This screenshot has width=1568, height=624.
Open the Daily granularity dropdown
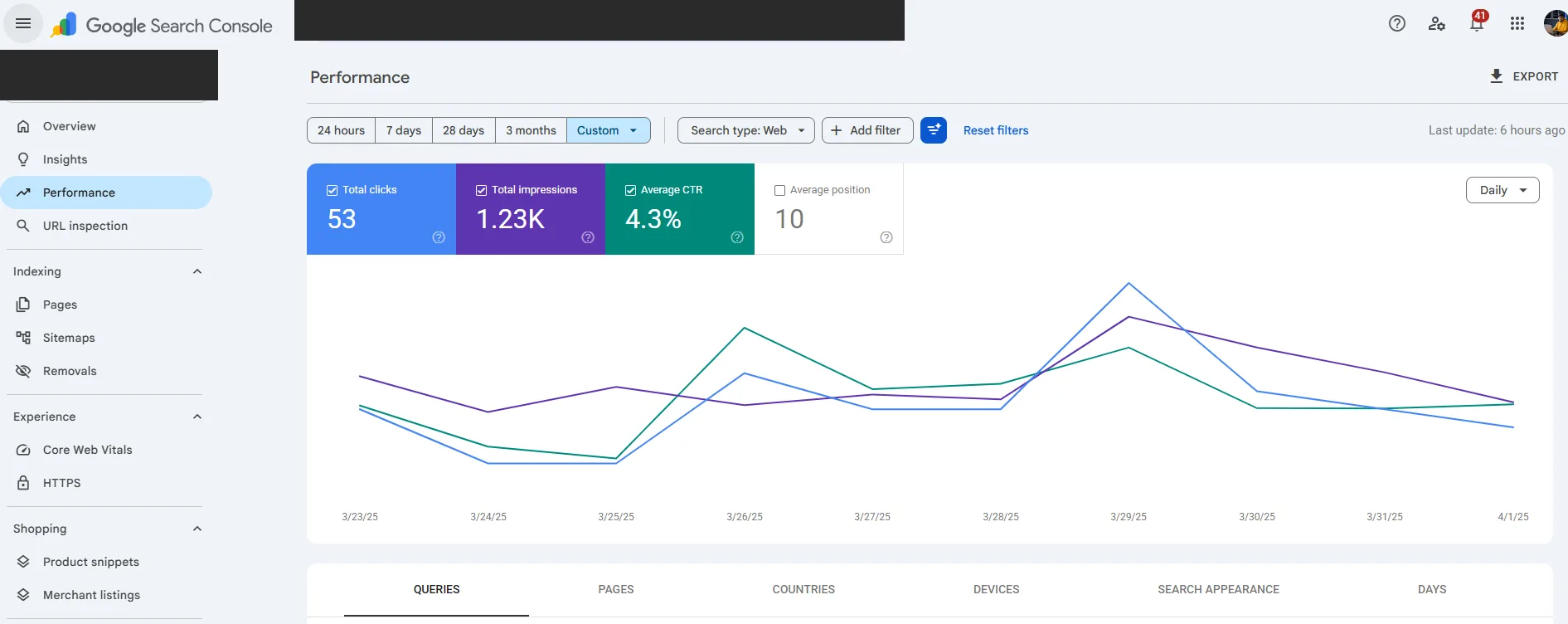[1502, 190]
